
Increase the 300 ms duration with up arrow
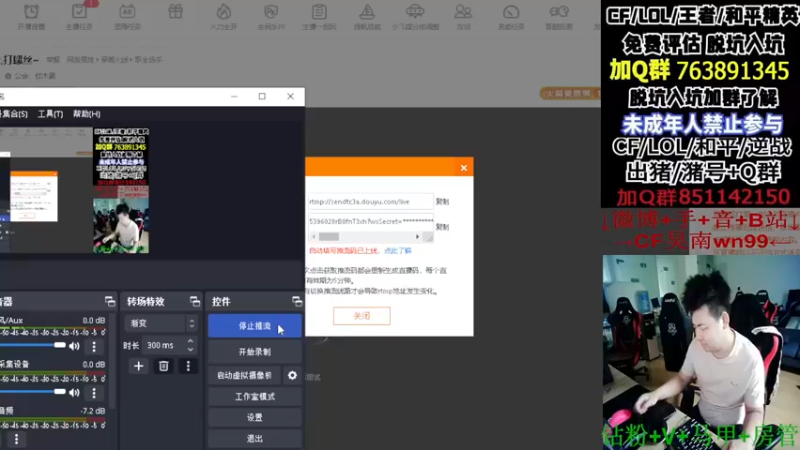click(x=190, y=342)
